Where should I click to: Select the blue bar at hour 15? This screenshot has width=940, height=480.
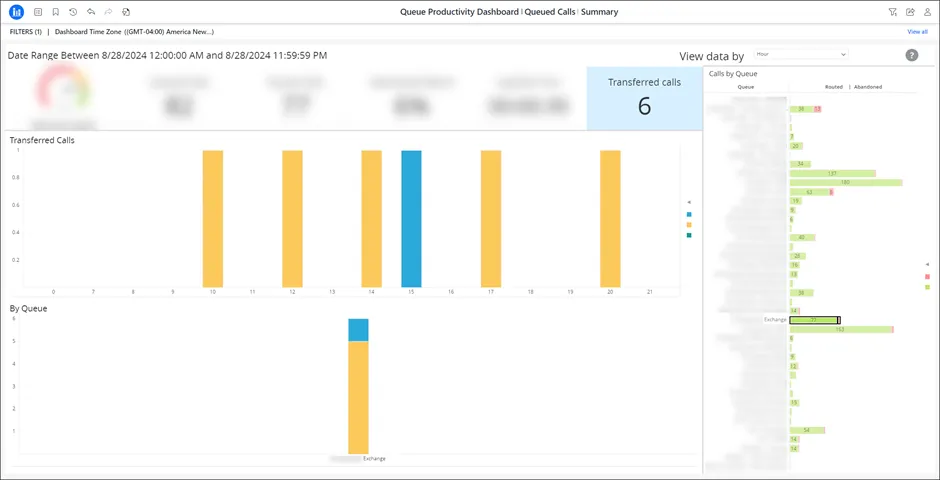click(x=411, y=219)
